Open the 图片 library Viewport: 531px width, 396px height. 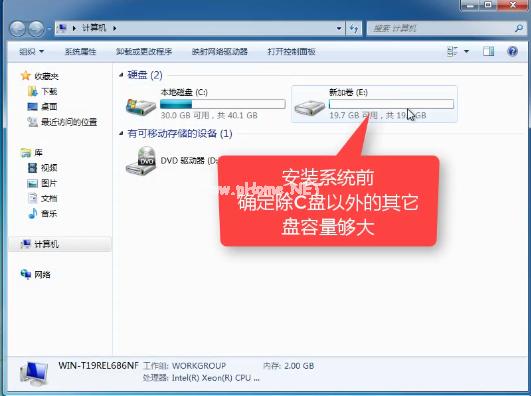coord(42,183)
